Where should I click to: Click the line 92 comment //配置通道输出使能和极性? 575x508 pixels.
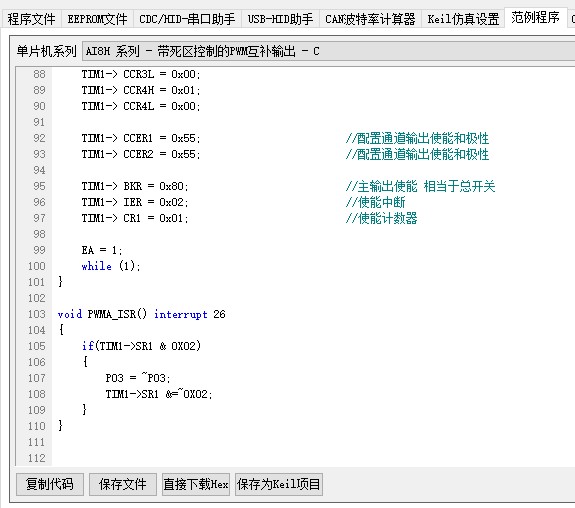click(x=417, y=138)
